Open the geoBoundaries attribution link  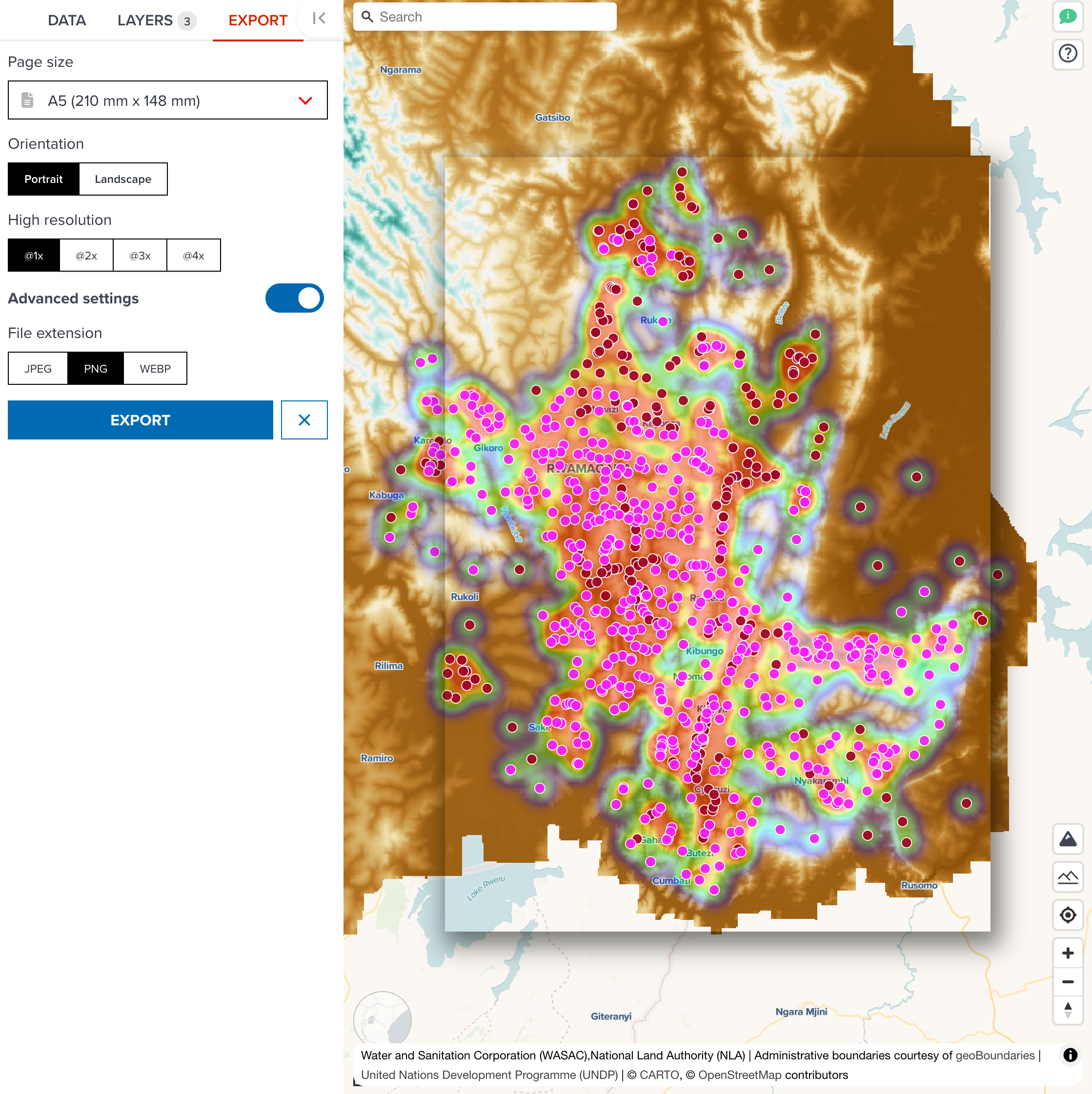[994, 1054]
